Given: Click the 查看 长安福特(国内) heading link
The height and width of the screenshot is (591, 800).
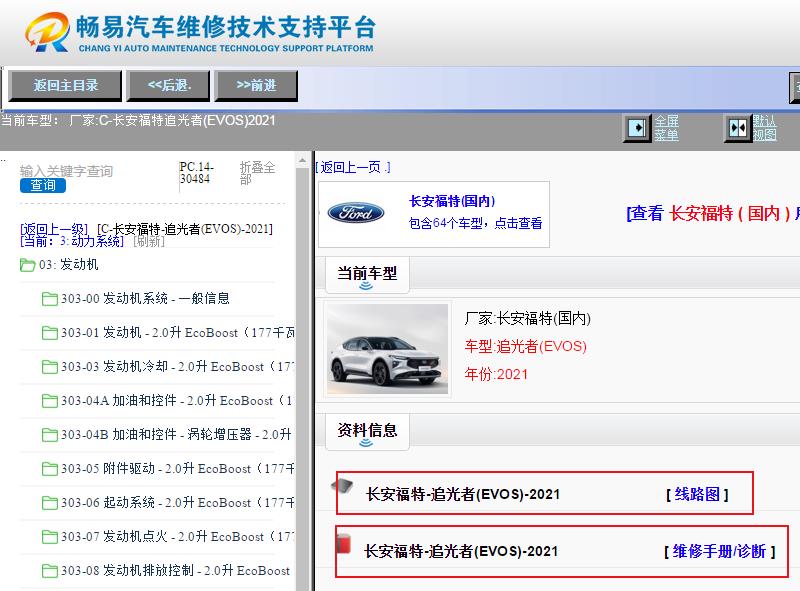Looking at the screenshot, I should point(713,213).
